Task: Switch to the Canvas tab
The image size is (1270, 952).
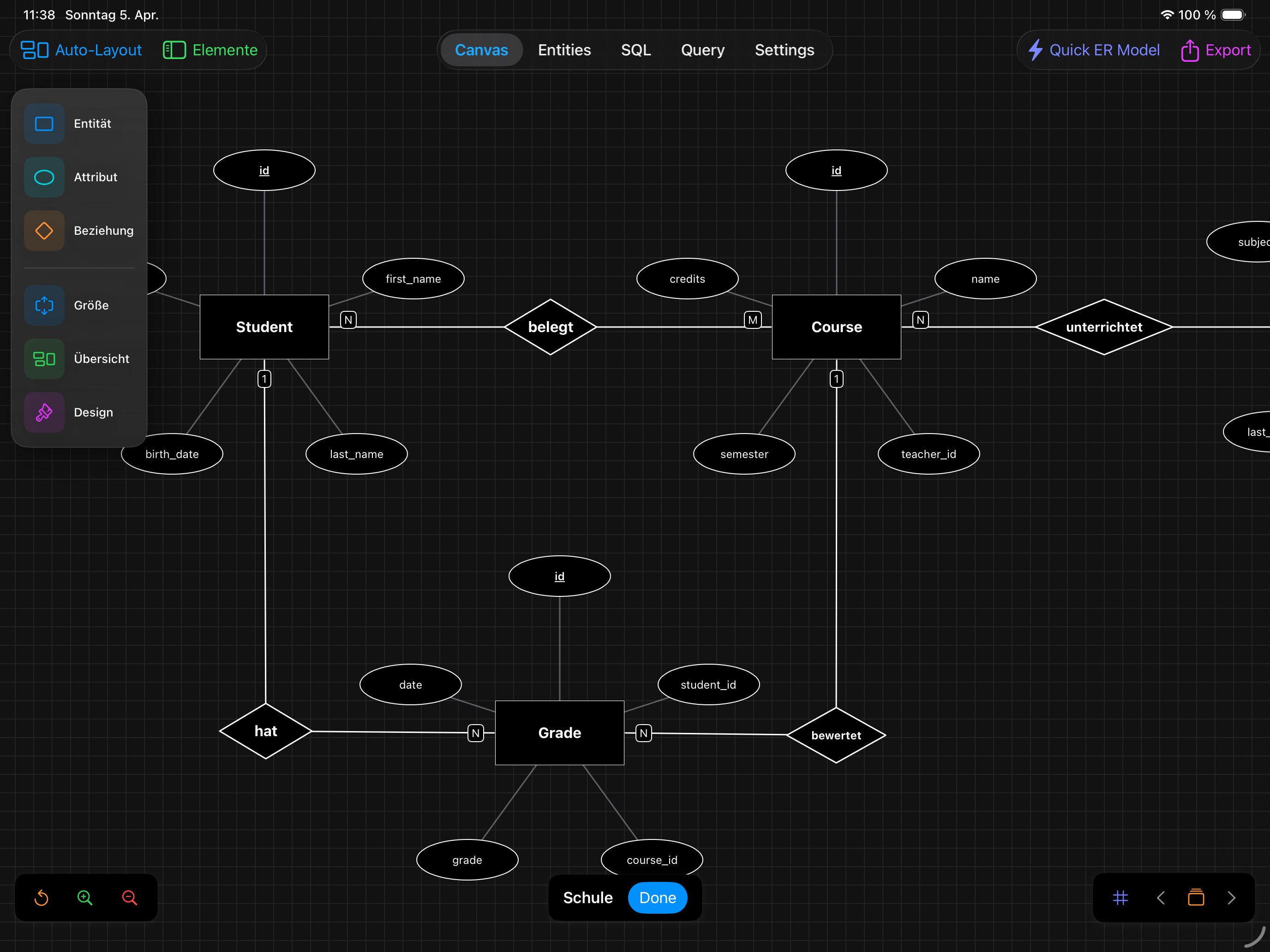Action: point(481,50)
